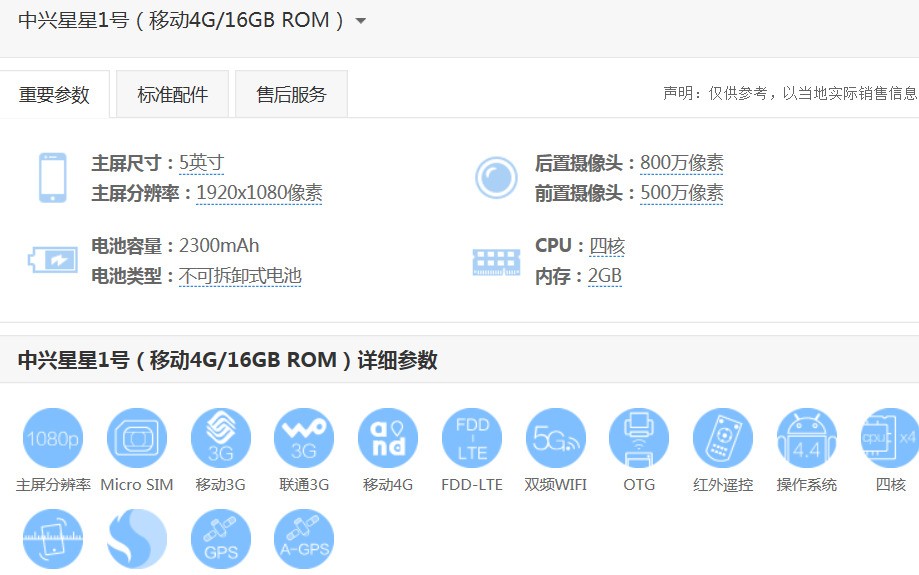Click the cpu x4 四核 icon
Viewport: 919px width, 575px height.
(x=890, y=438)
